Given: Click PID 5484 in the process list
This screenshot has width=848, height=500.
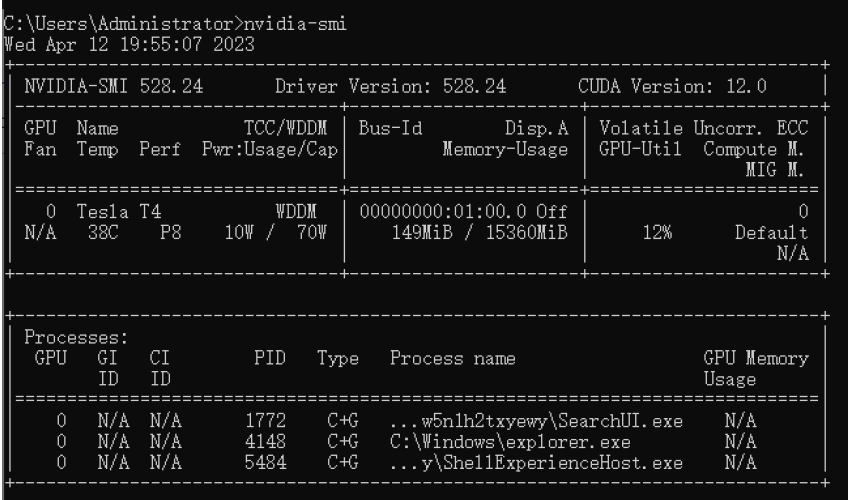Looking at the screenshot, I should pyautogui.click(x=265, y=463).
